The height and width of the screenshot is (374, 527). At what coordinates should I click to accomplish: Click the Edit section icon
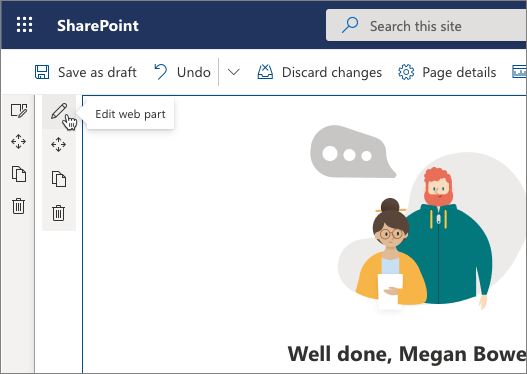tap(19, 111)
